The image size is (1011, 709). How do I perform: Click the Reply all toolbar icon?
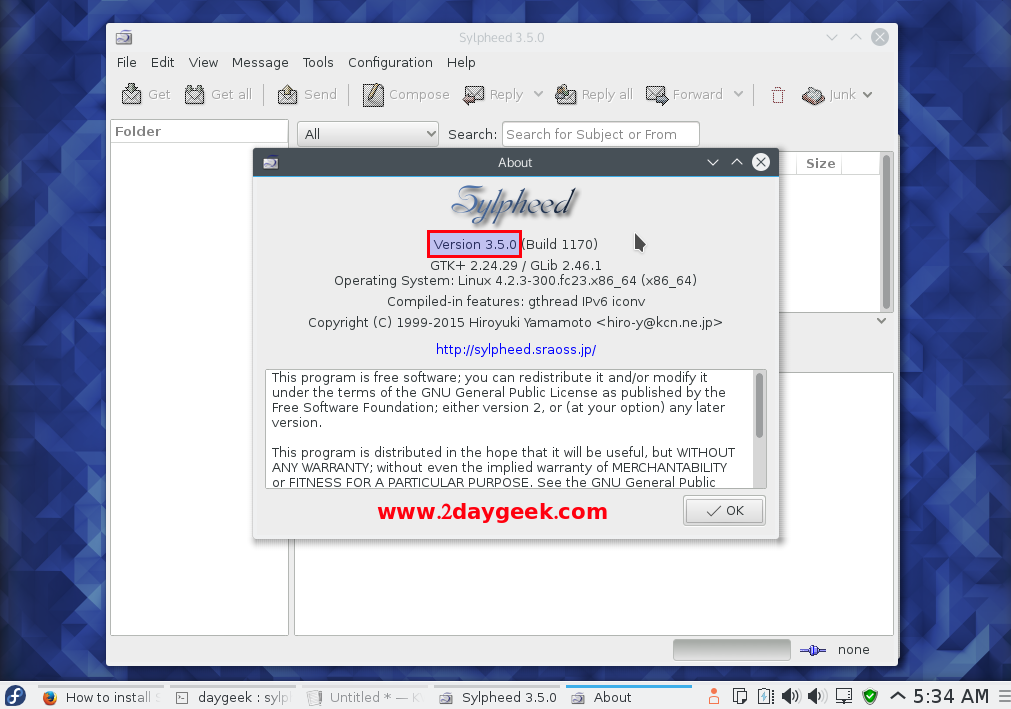pos(565,94)
